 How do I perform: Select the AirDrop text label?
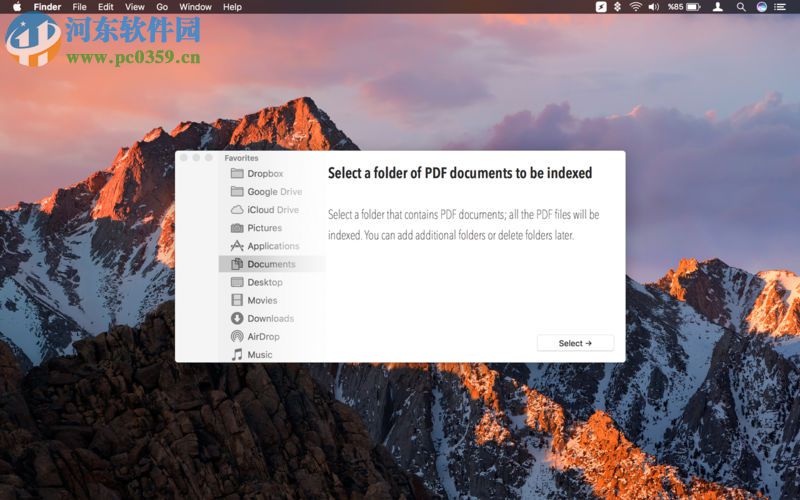(x=263, y=336)
